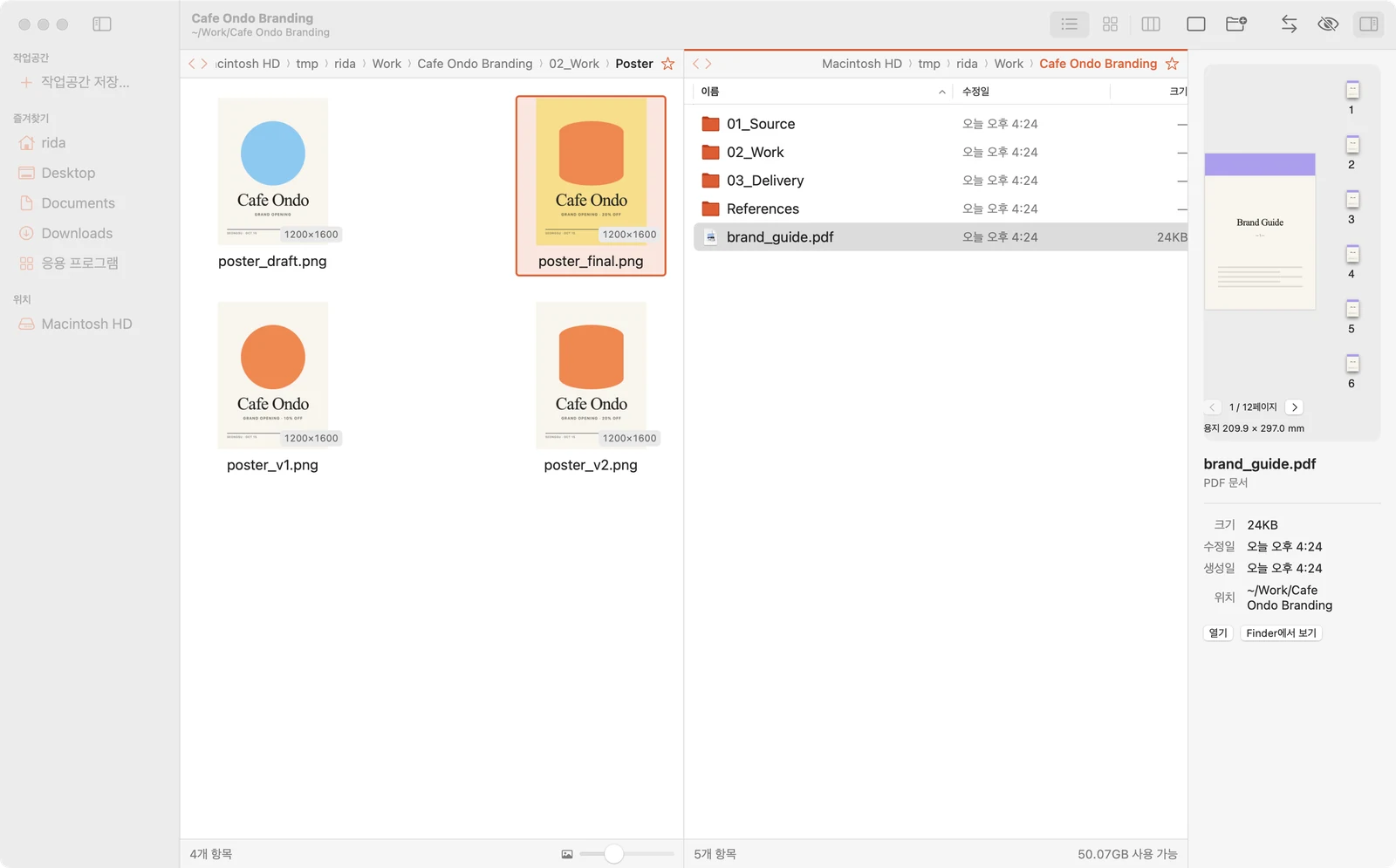Favorite the Poster folder star

pyautogui.click(x=667, y=64)
